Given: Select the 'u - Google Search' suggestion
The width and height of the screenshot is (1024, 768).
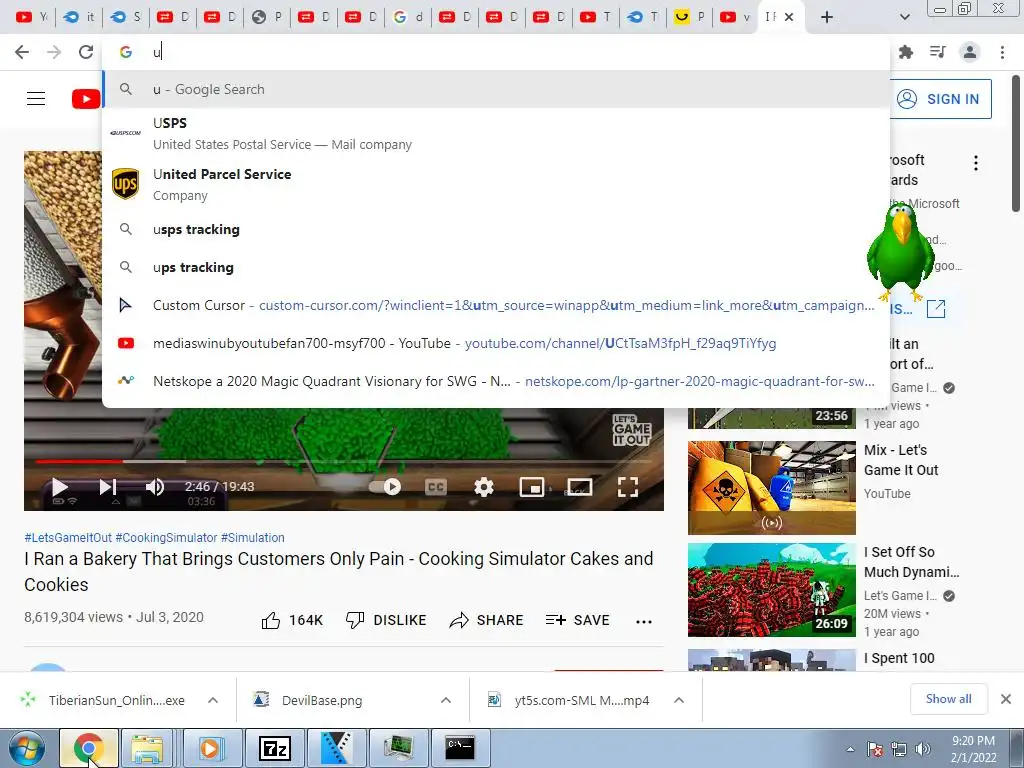Looking at the screenshot, I should (496, 89).
